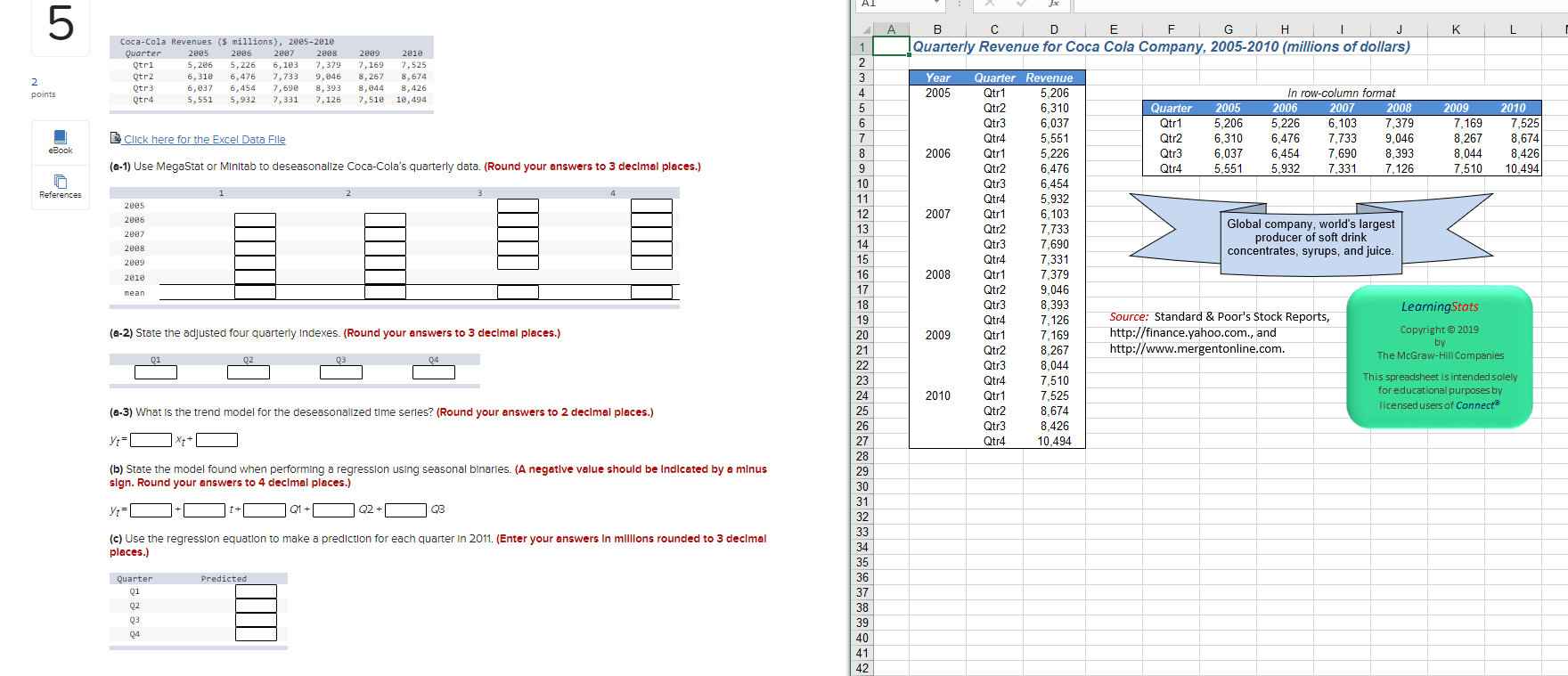The height and width of the screenshot is (676, 1568).
Task: Click the regression Q1 coefficient input box
Action: point(265,510)
